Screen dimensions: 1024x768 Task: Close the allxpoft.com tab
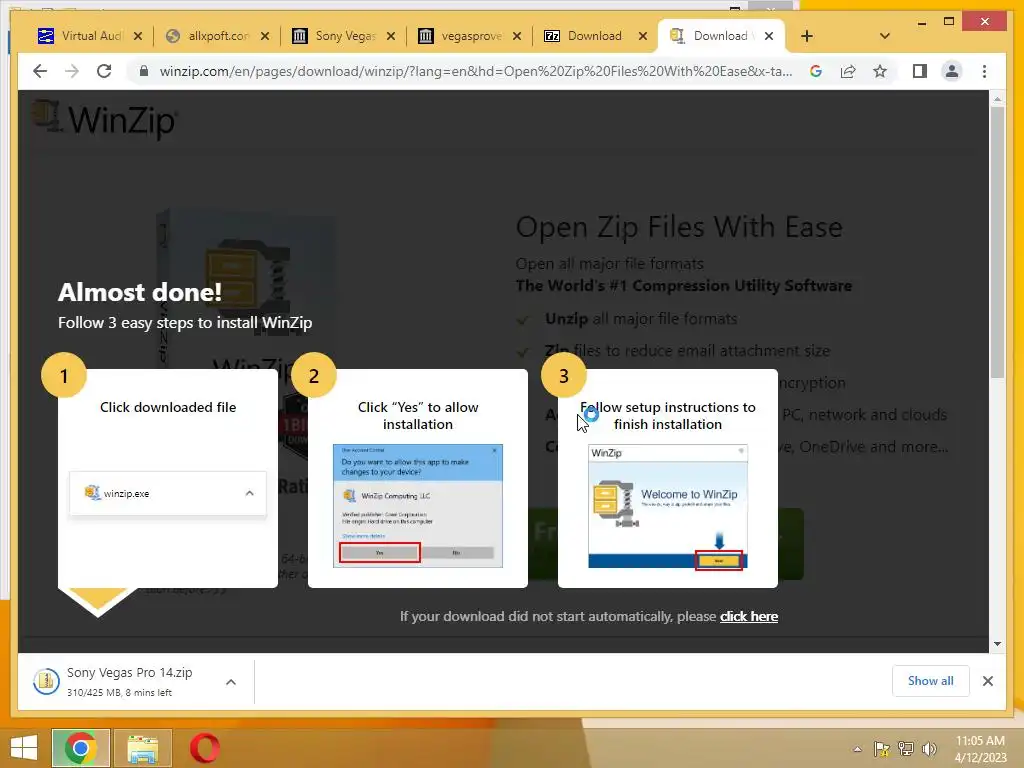click(264, 37)
